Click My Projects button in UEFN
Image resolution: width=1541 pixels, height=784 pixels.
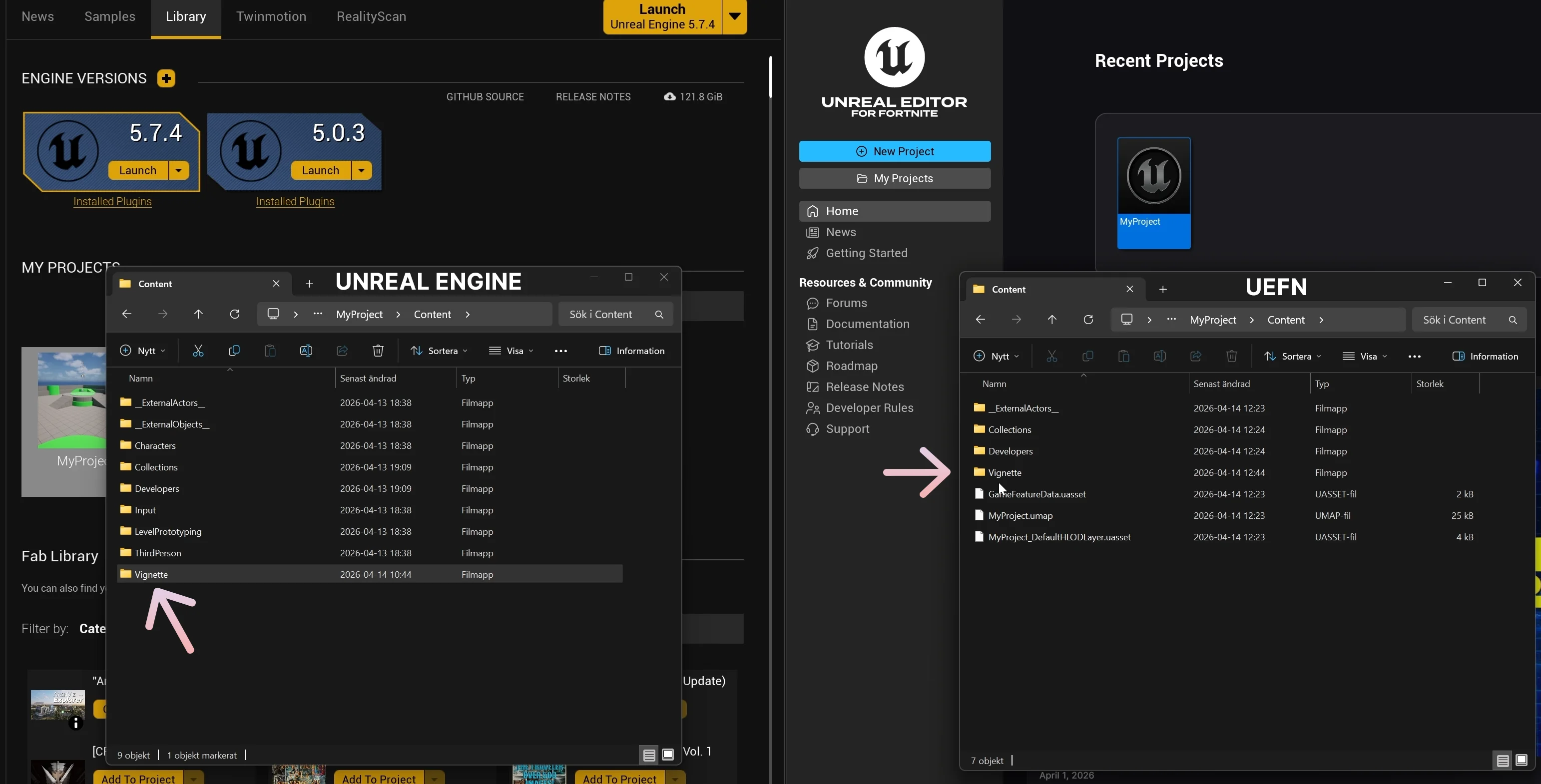[895, 178]
